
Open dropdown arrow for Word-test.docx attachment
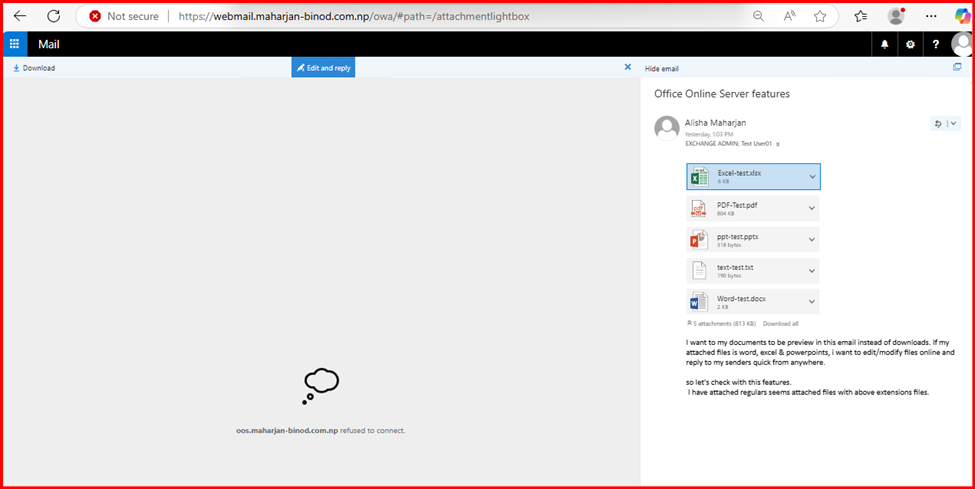point(812,302)
